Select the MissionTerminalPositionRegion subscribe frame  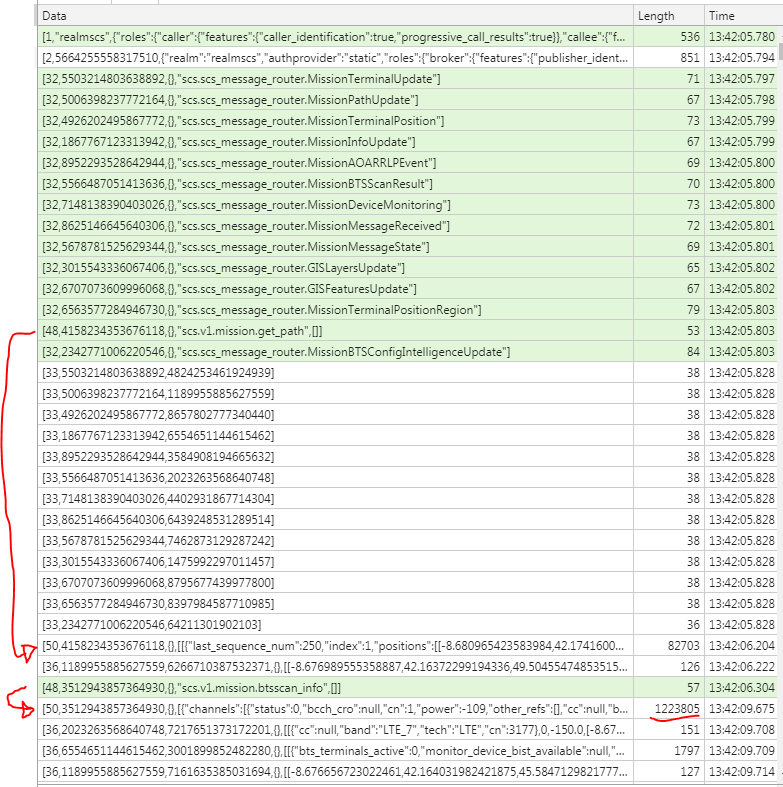point(407,310)
